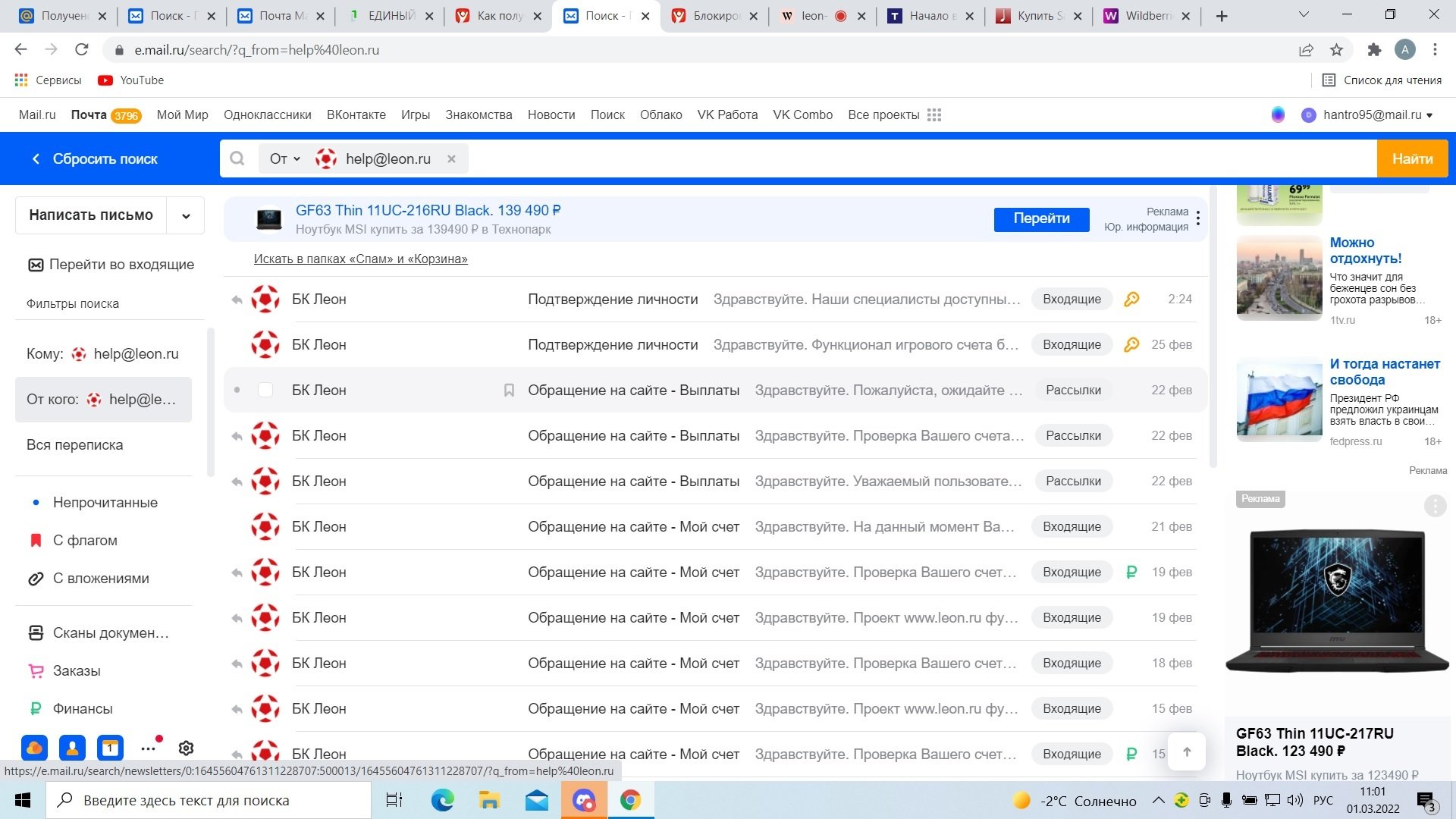Image resolution: width=1456 pixels, height=819 pixels.
Task: Open the all projects grid icon
Action: pos(934,115)
